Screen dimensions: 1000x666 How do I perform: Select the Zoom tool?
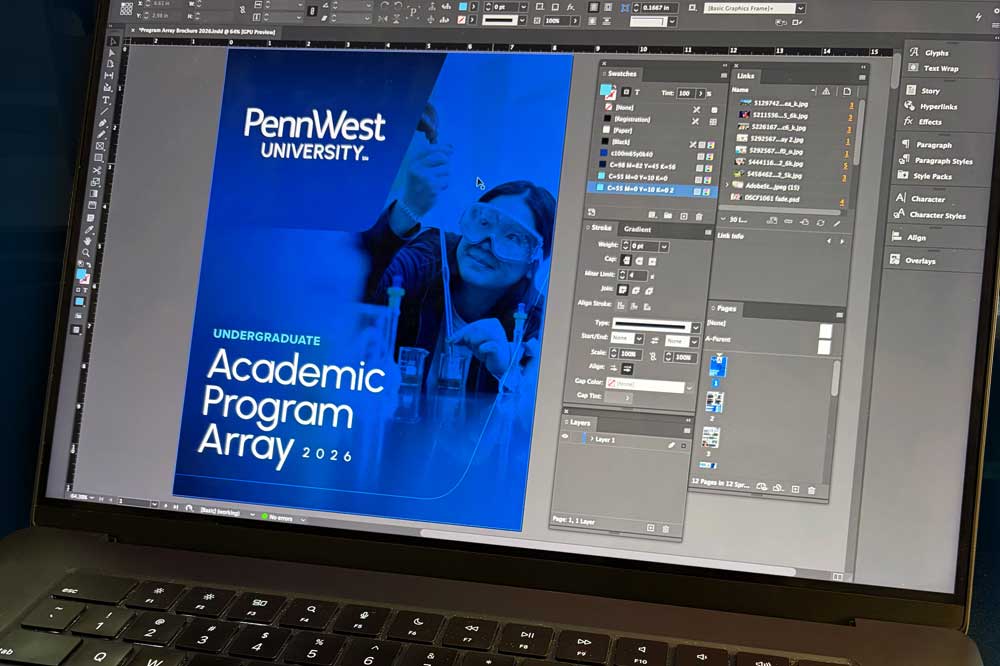pyautogui.click(x=85, y=253)
